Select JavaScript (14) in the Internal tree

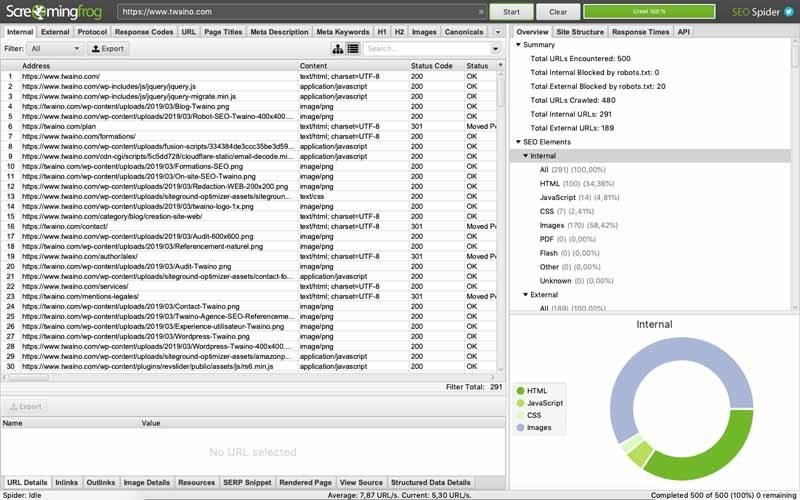tap(579, 197)
